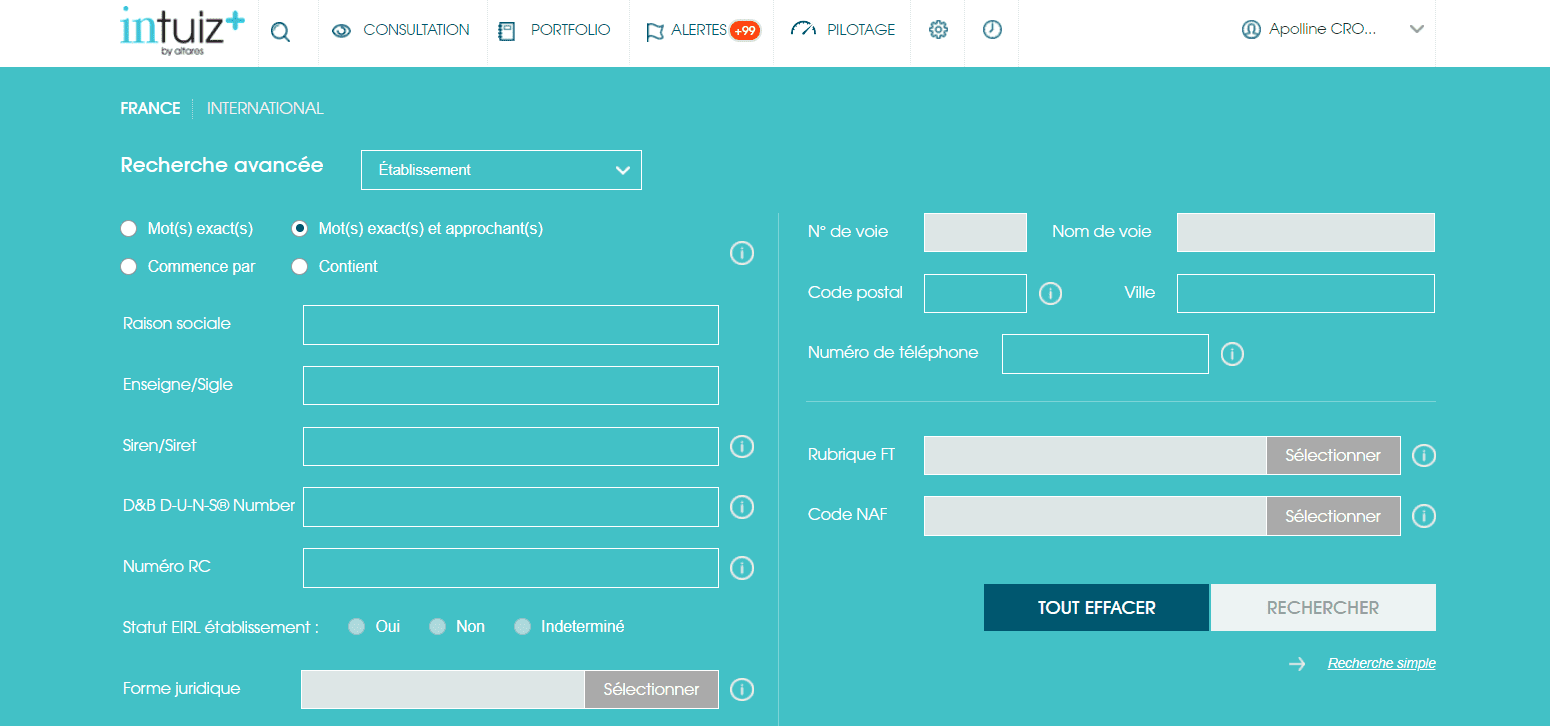Screen dimensions: 1550x726
Task: Focus the Ville field
Action: (1306, 293)
